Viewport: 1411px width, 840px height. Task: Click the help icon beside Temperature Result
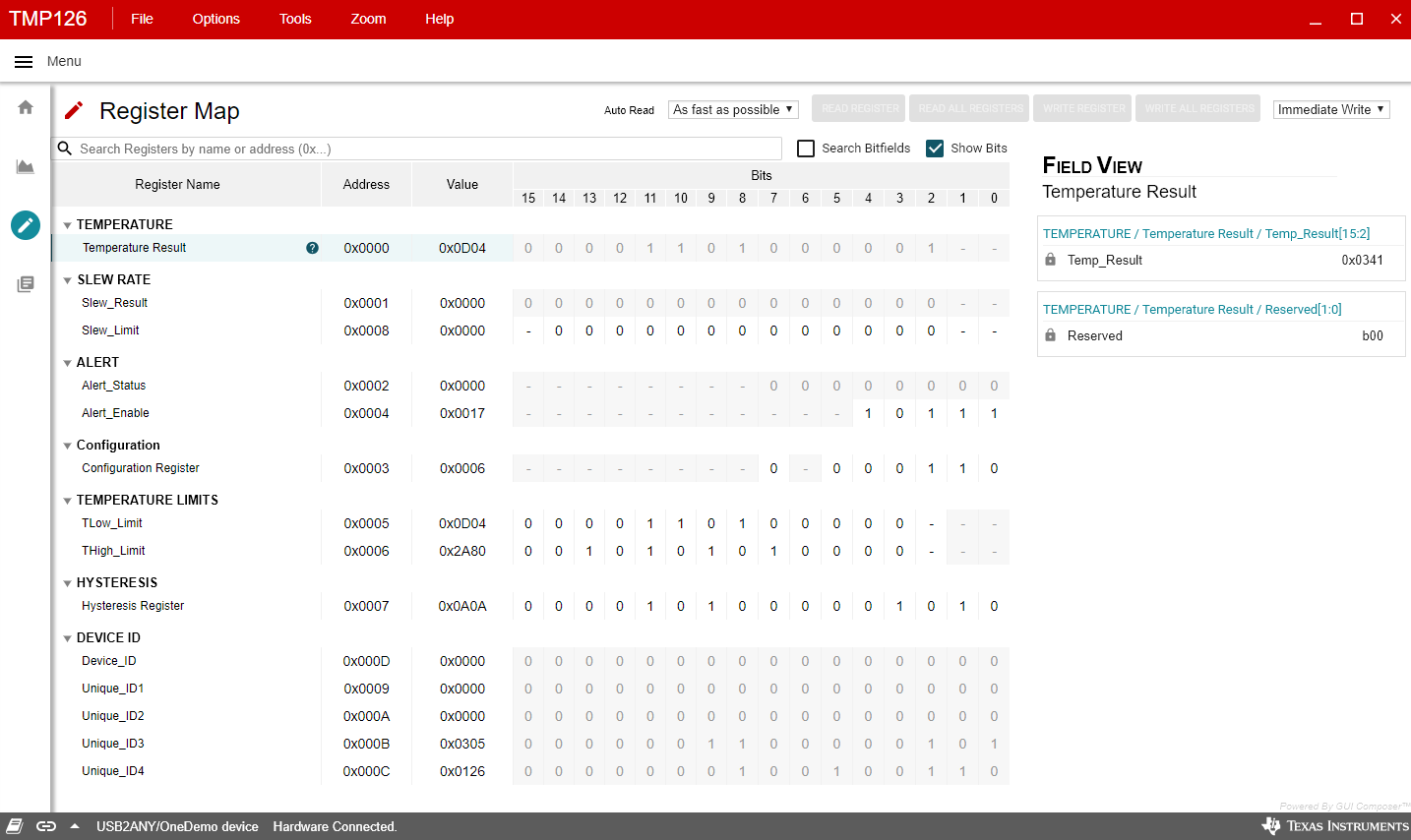(312, 248)
